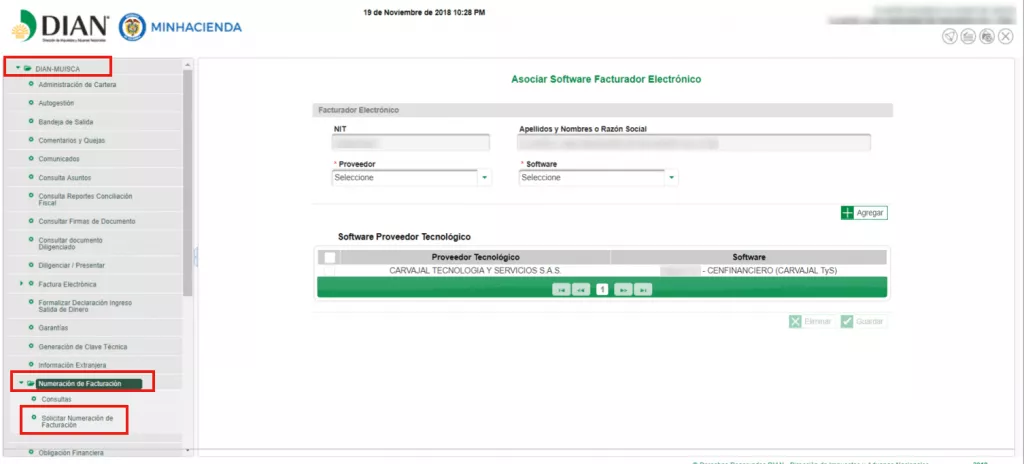Click the next page arrow in table
This screenshot has width=1024, height=464.
[x=624, y=289]
